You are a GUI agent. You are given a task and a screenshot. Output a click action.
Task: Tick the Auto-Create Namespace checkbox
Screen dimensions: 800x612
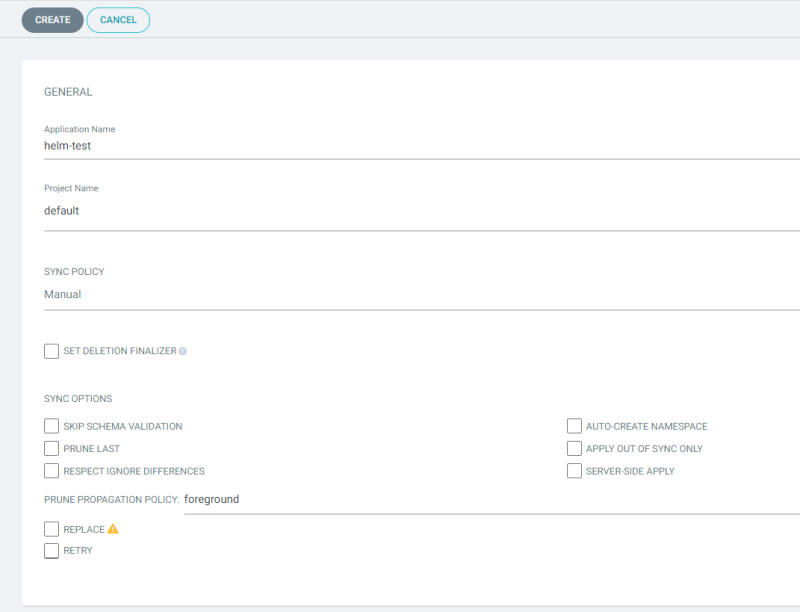pyautogui.click(x=574, y=426)
